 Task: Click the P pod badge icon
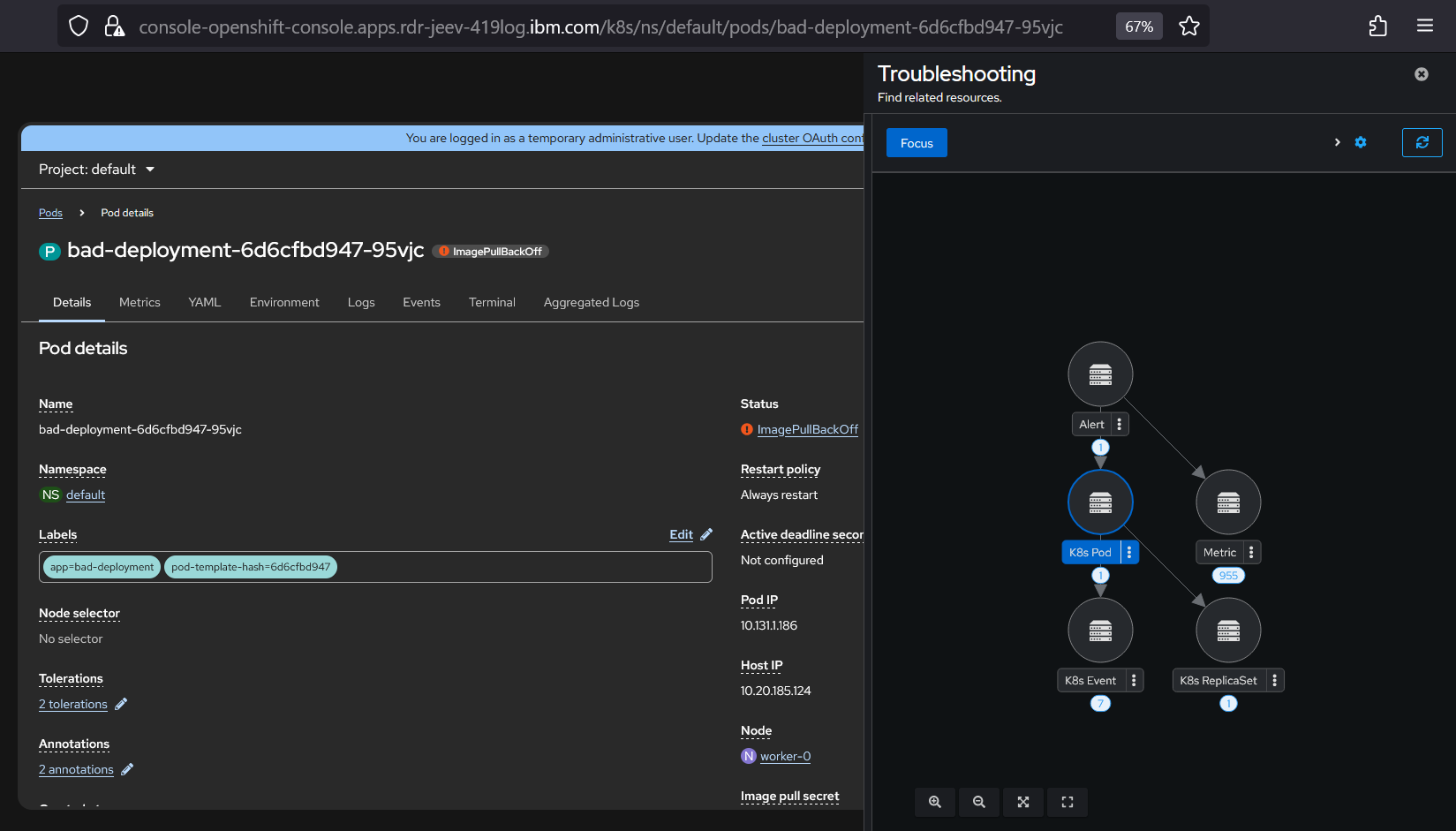(49, 252)
